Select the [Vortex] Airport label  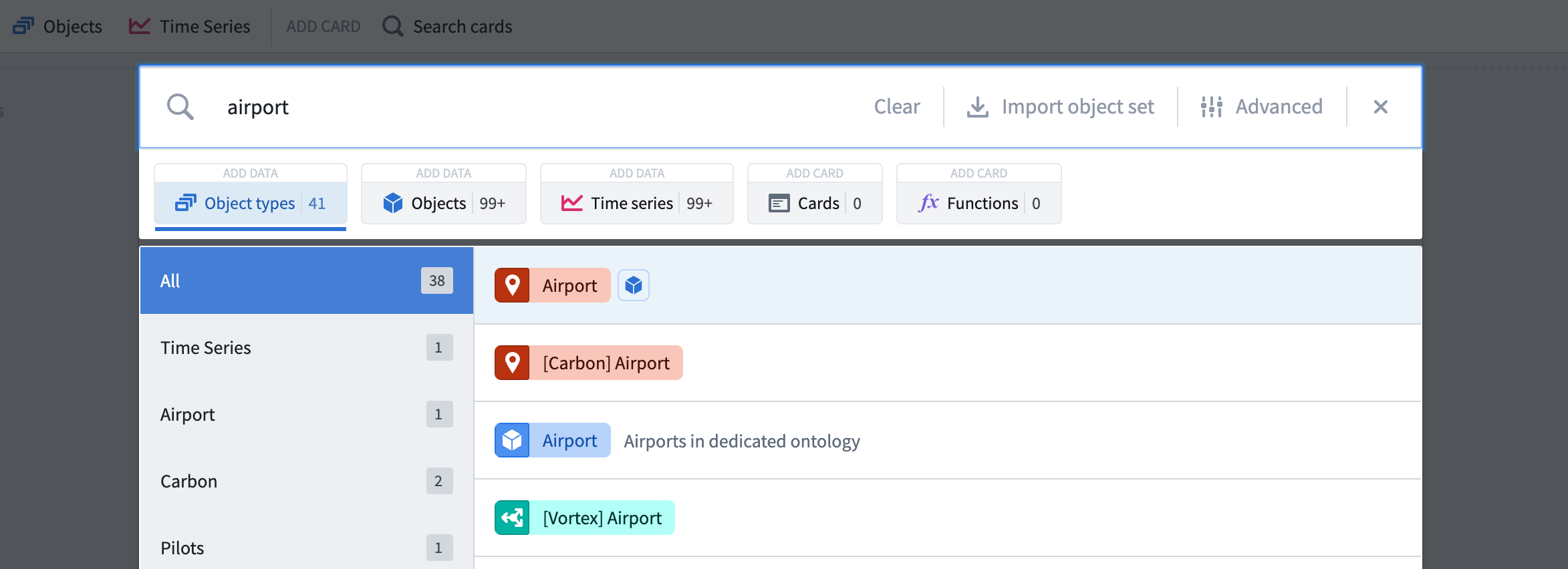pos(602,518)
